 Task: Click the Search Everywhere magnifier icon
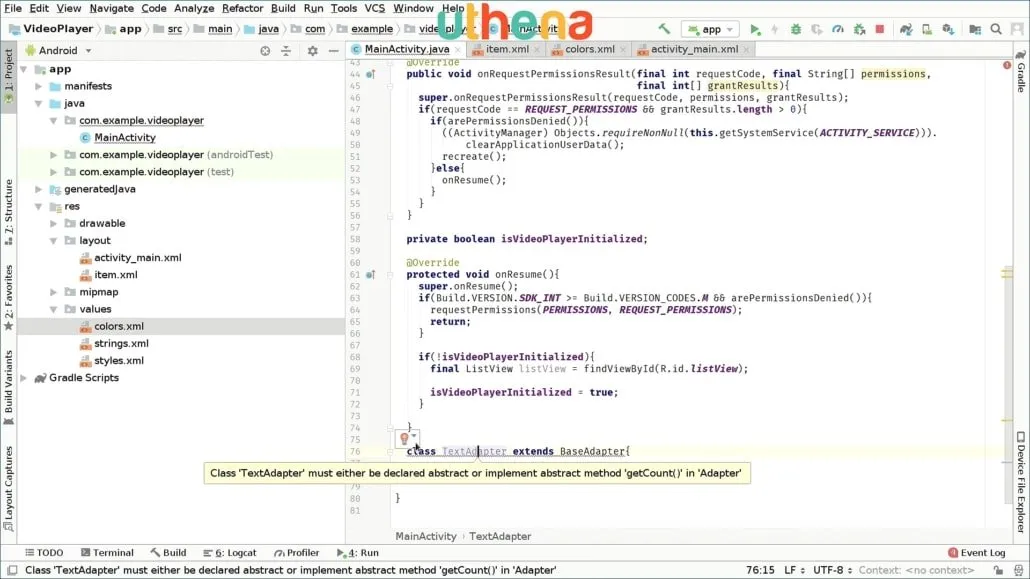(996, 29)
